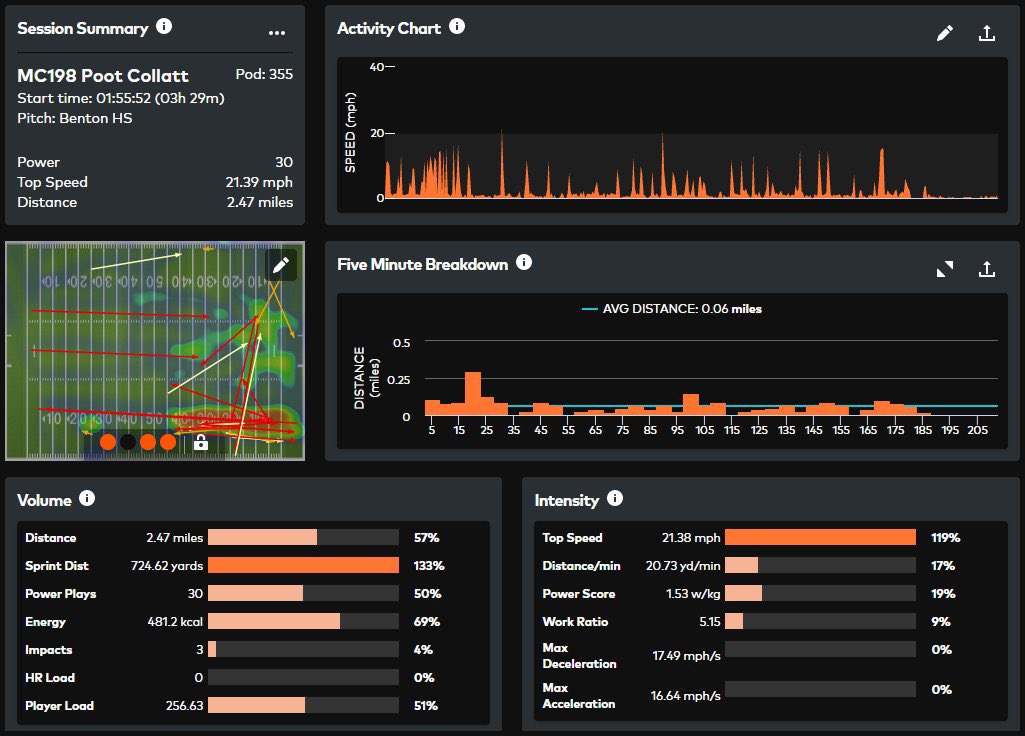Show the Activity Chart info icon
Screen dimensions: 1025x736
coord(457,26)
